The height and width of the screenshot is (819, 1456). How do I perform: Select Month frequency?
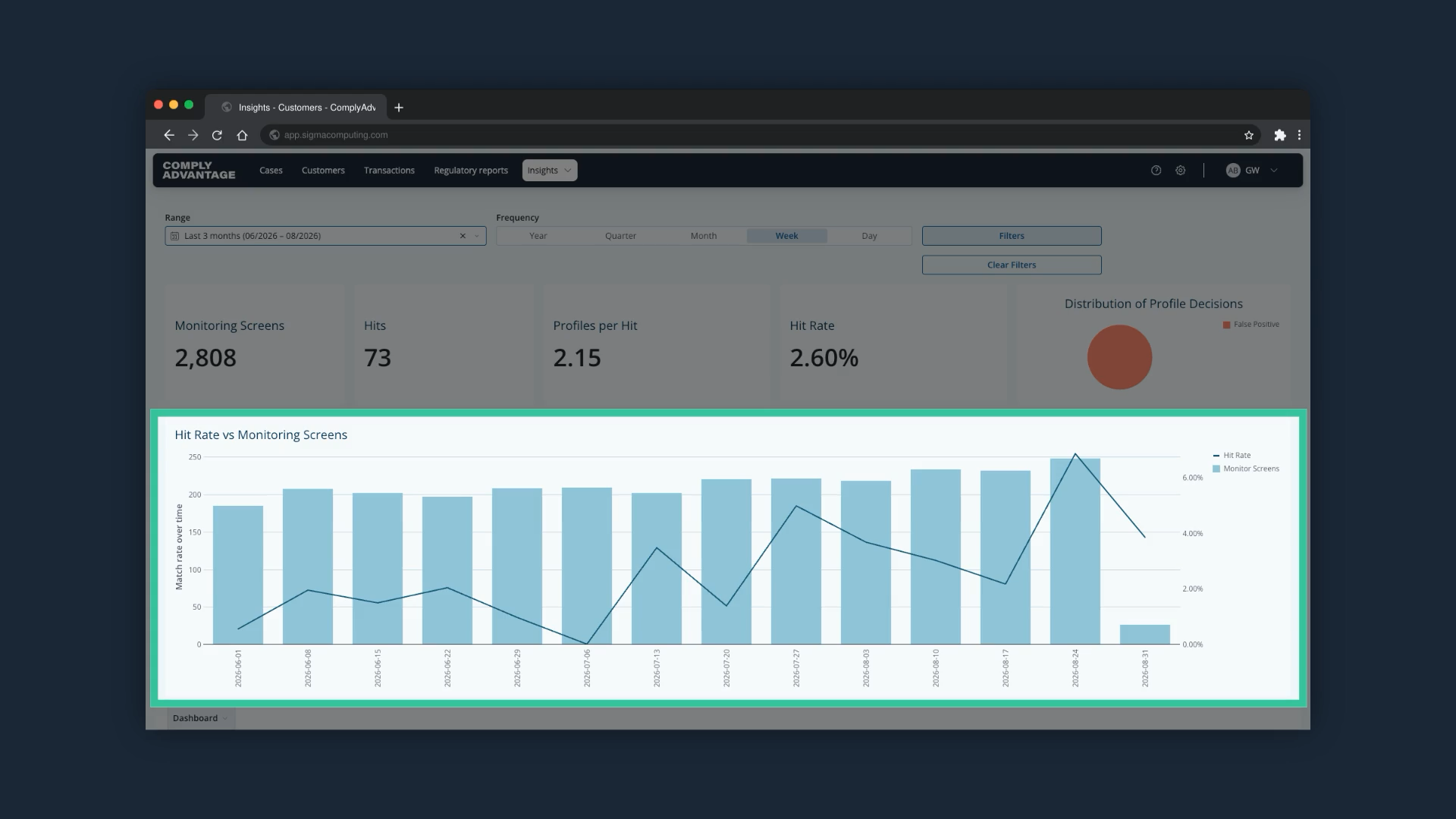[704, 236]
